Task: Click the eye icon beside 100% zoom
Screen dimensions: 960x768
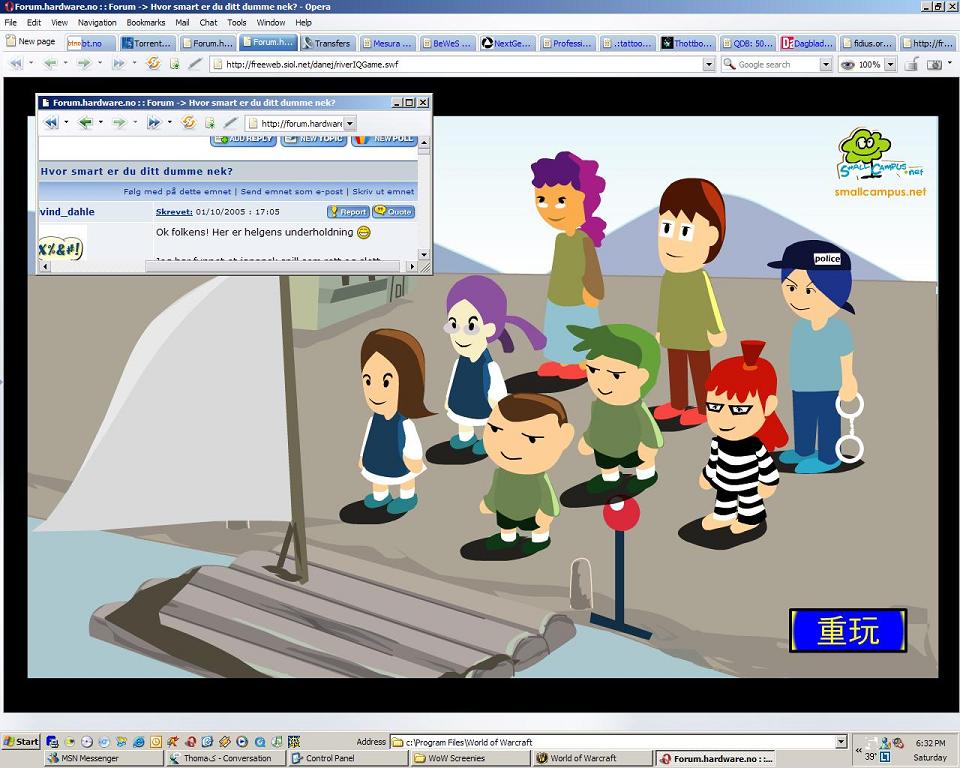Action: [848, 64]
